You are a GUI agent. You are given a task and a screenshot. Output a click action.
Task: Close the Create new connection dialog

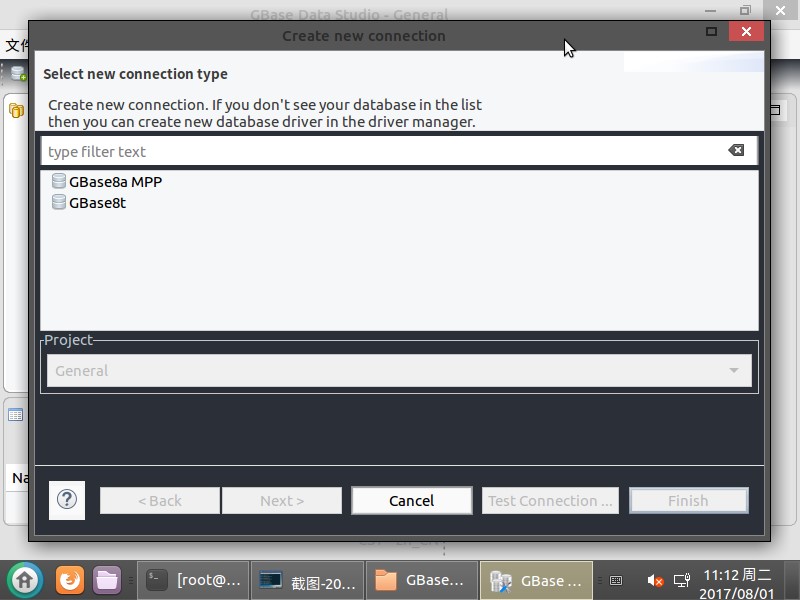[746, 32]
